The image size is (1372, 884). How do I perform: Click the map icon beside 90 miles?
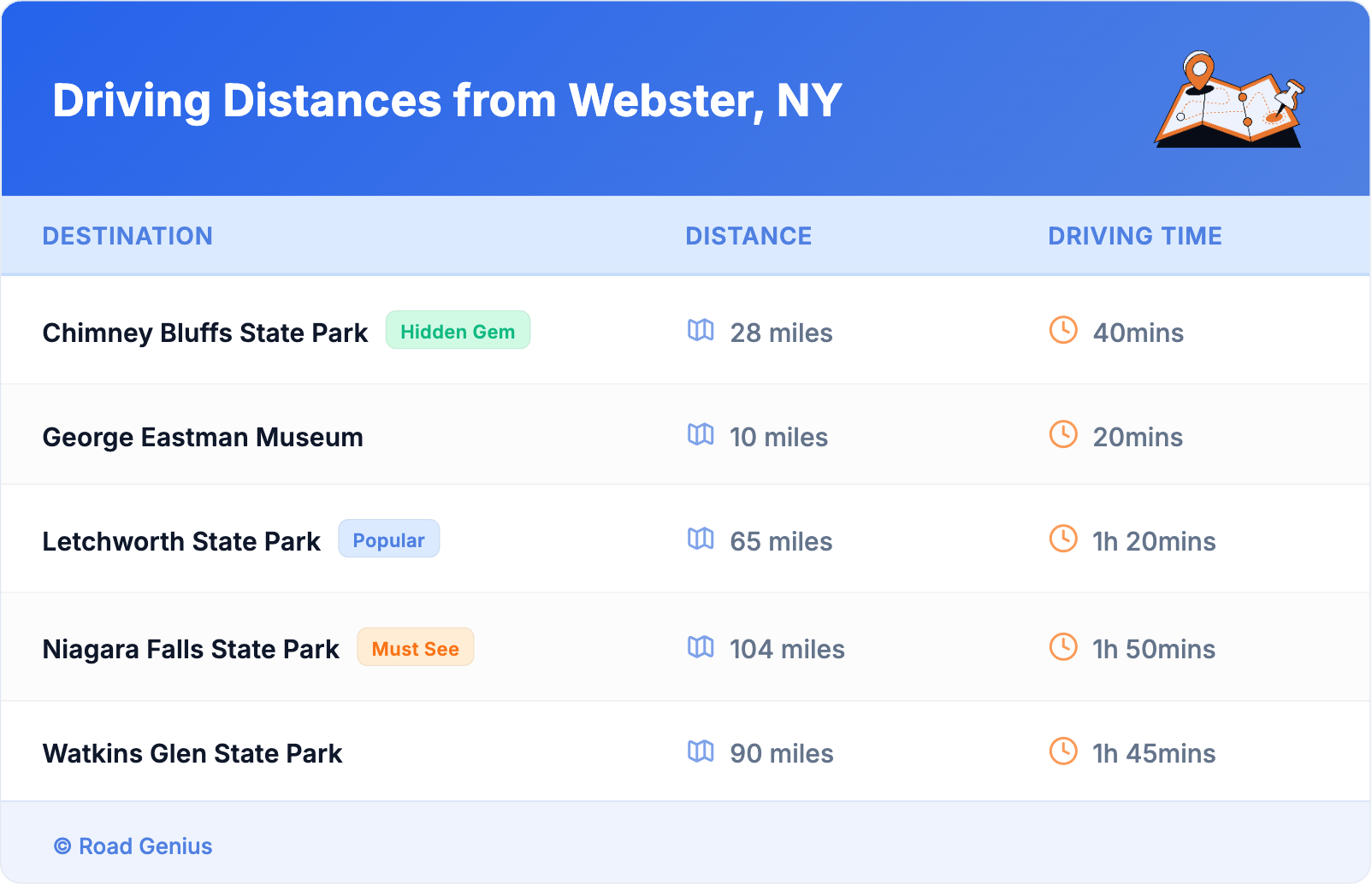click(x=701, y=751)
